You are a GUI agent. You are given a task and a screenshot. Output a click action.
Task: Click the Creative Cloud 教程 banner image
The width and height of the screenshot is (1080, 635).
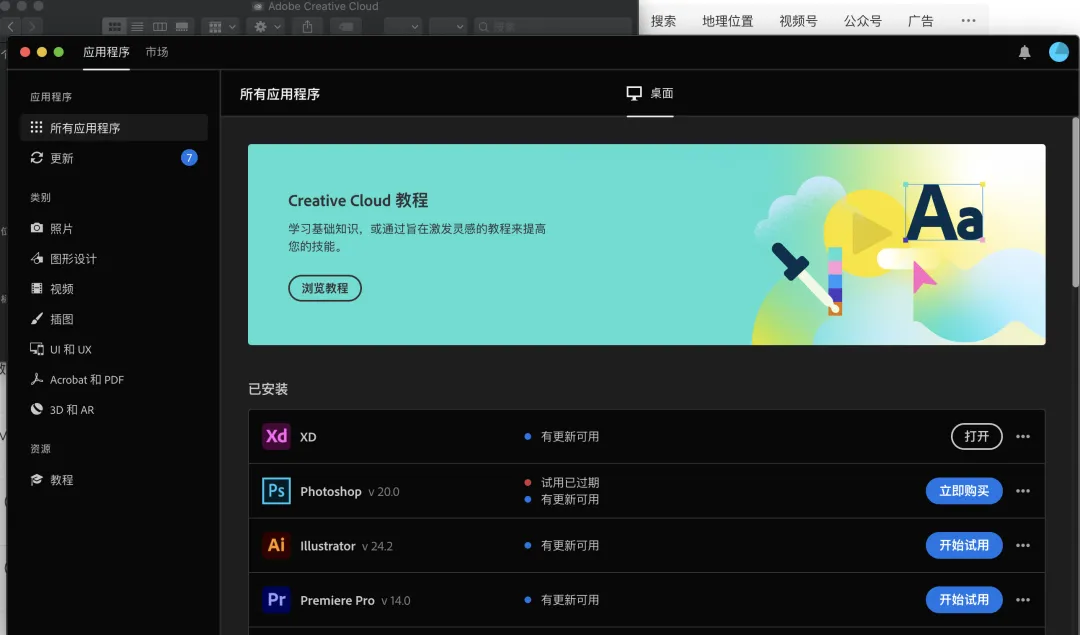point(647,244)
